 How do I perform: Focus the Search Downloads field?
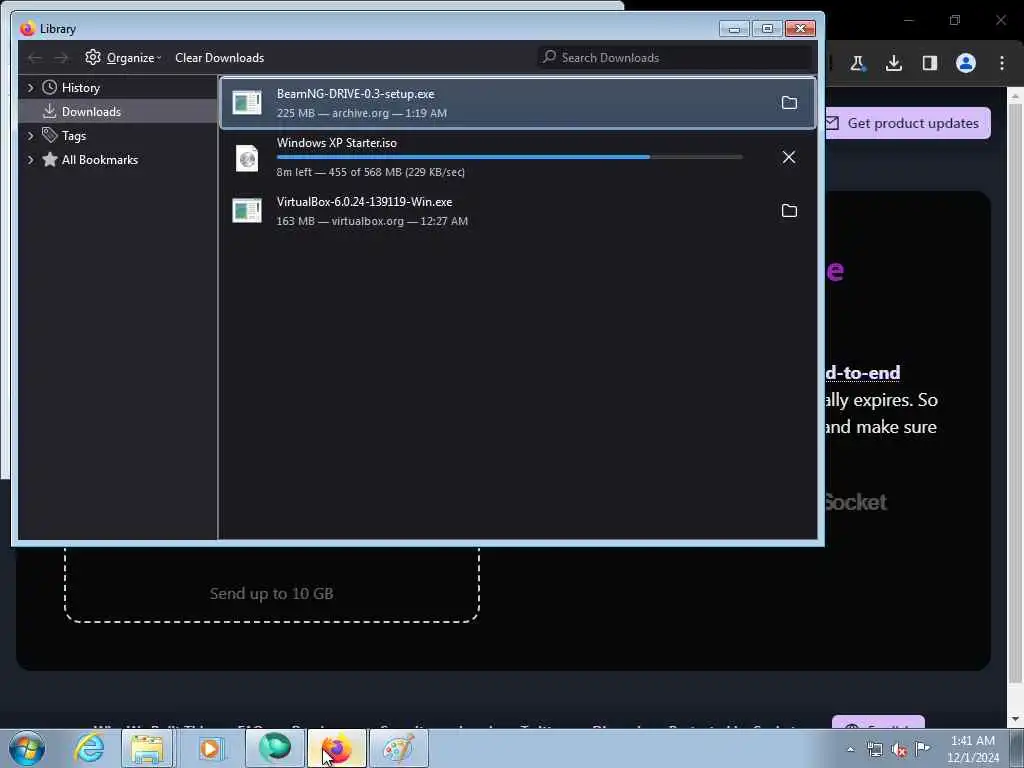(x=675, y=57)
